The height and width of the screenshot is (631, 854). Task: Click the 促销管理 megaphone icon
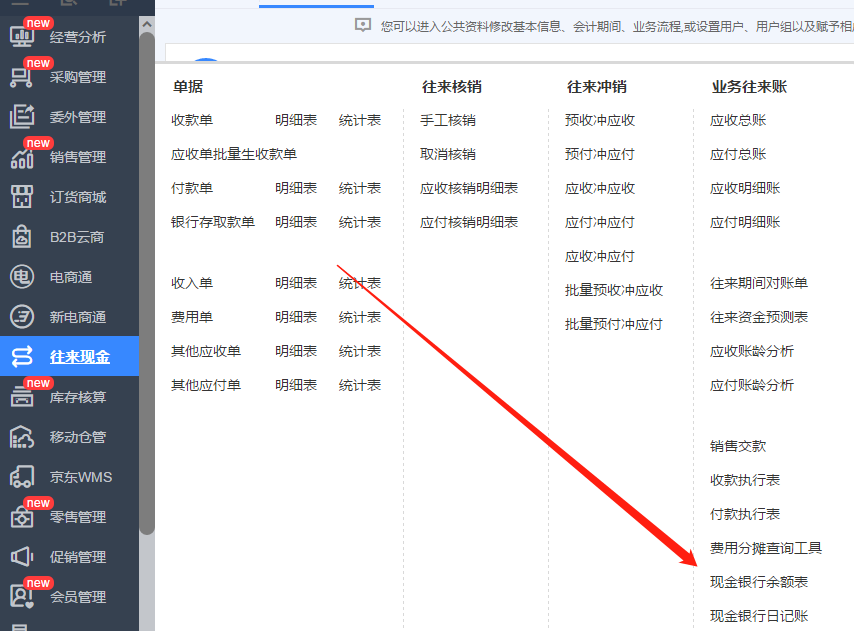(x=22, y=556)
